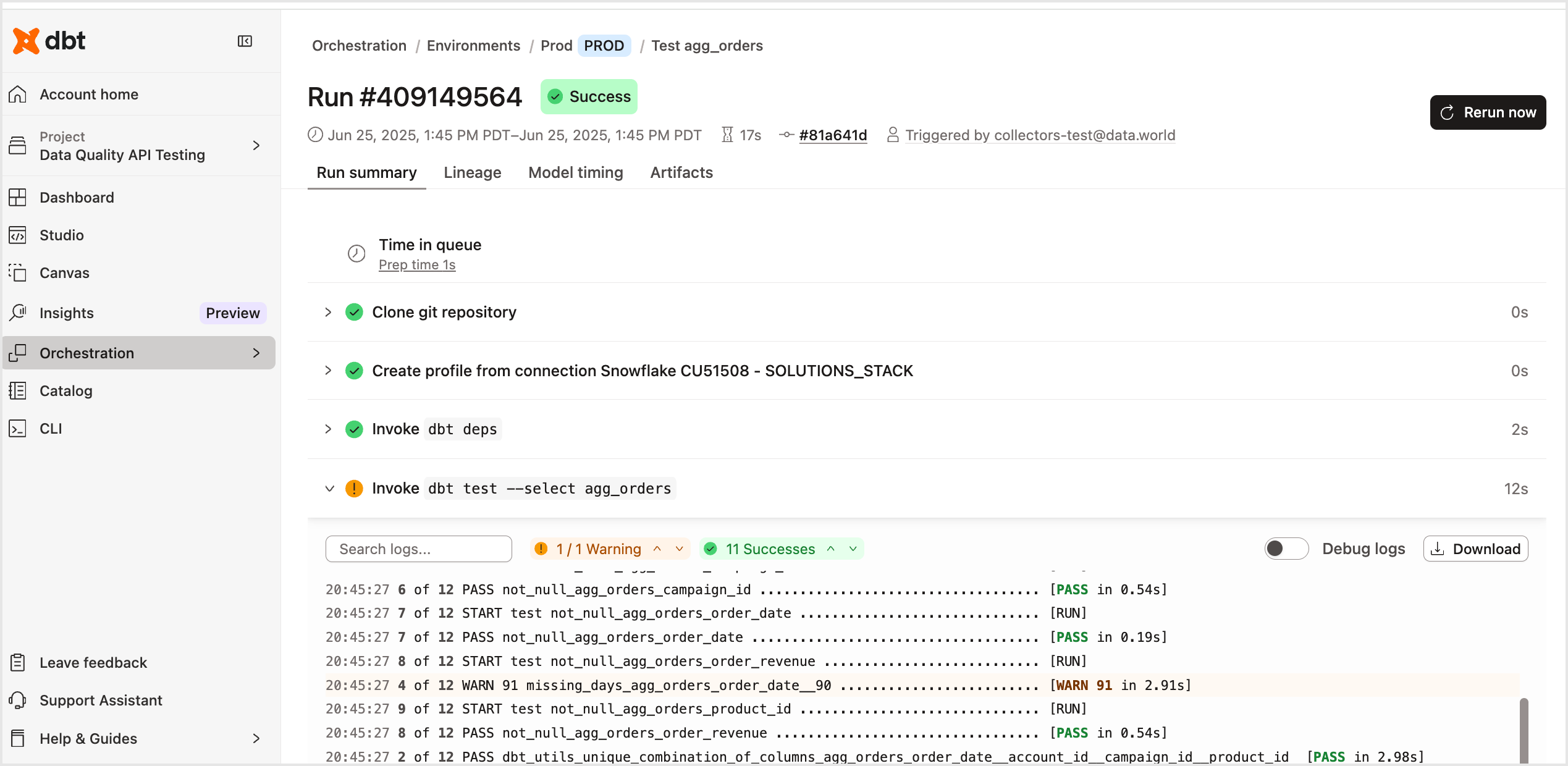
Task: Click the CLI terminal icon
Action: coord(18,428)
